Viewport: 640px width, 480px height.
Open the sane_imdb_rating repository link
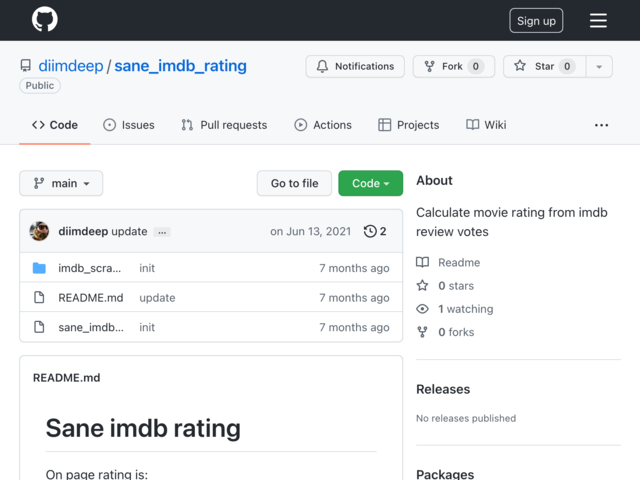click(x=180, y=66)
